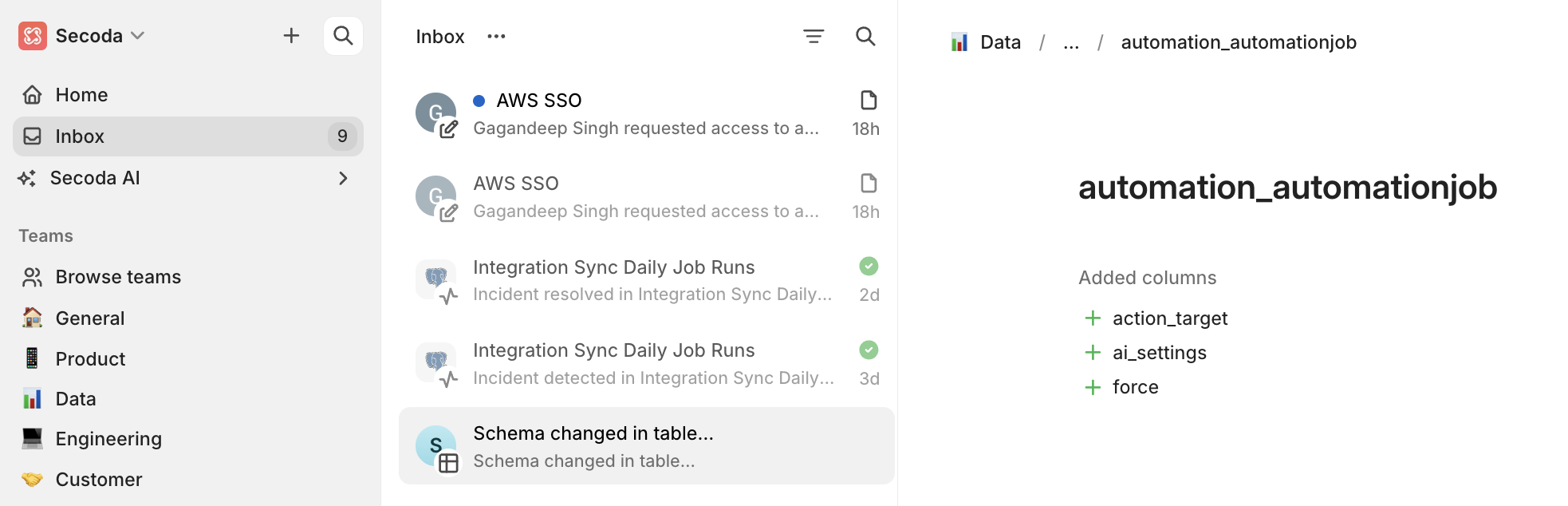Click the Data breadcrumb link
The height and width of the screenshot is (506, 1568).
pyautogui.click(x=999, y=42)
